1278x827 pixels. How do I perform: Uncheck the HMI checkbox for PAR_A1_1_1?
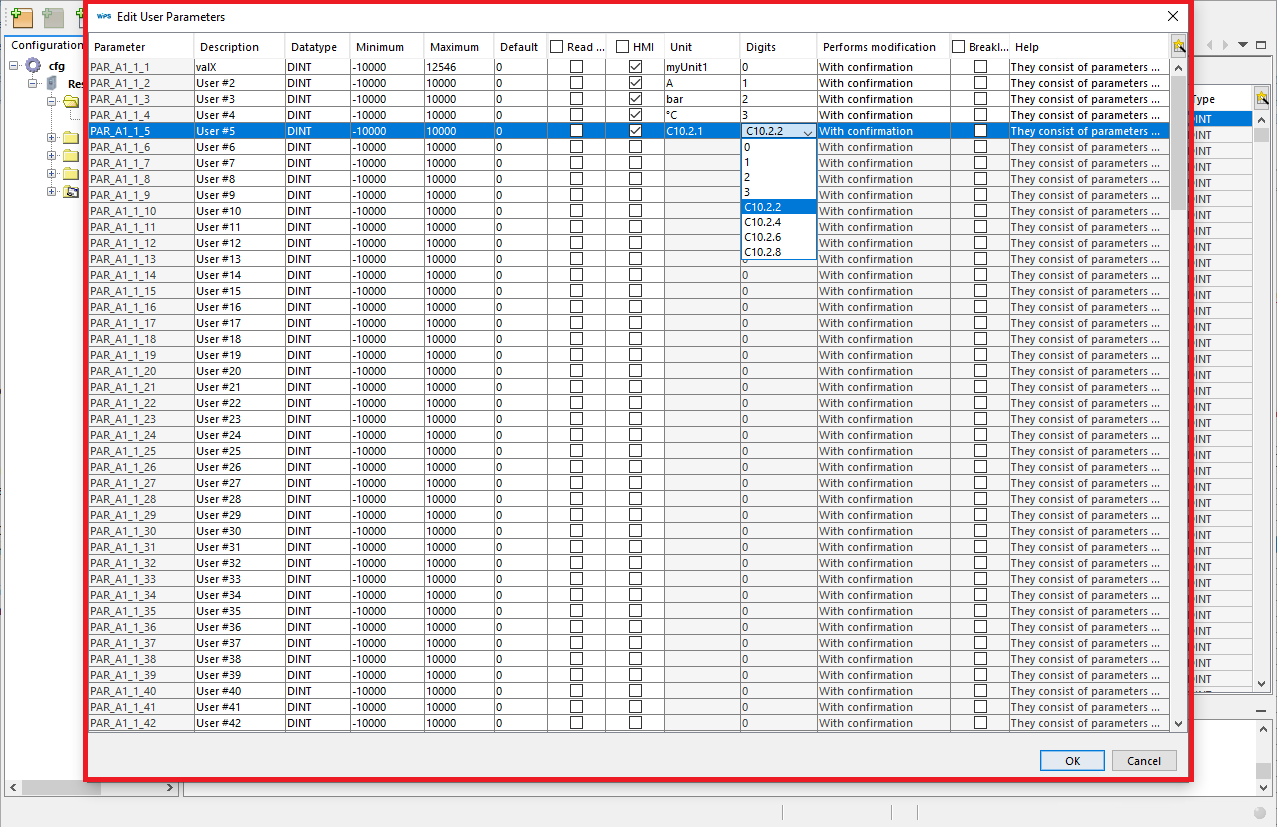(634, 67)
